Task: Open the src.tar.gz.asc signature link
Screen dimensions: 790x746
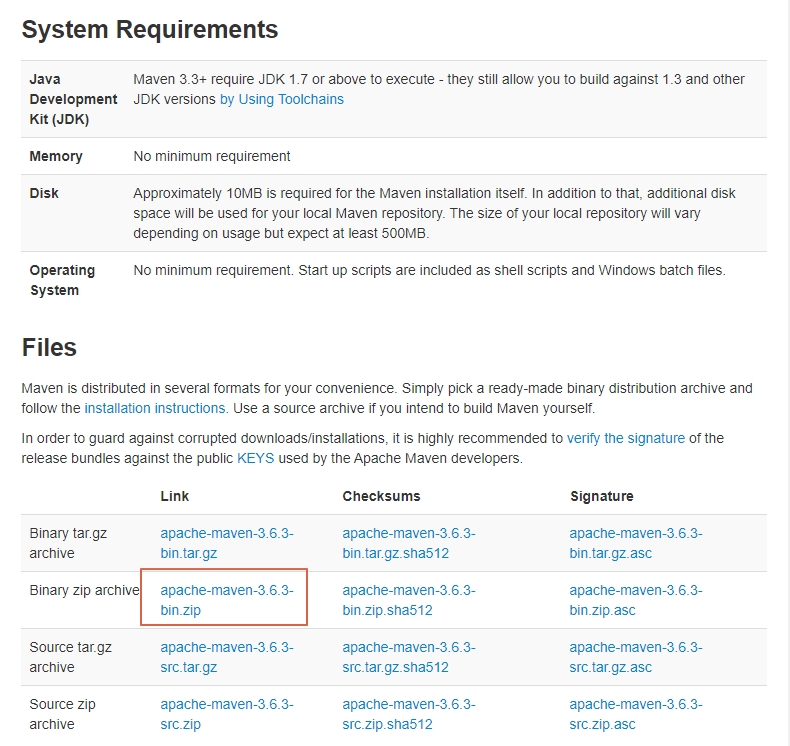Action: pyautogui.click(x=636, y=657)
